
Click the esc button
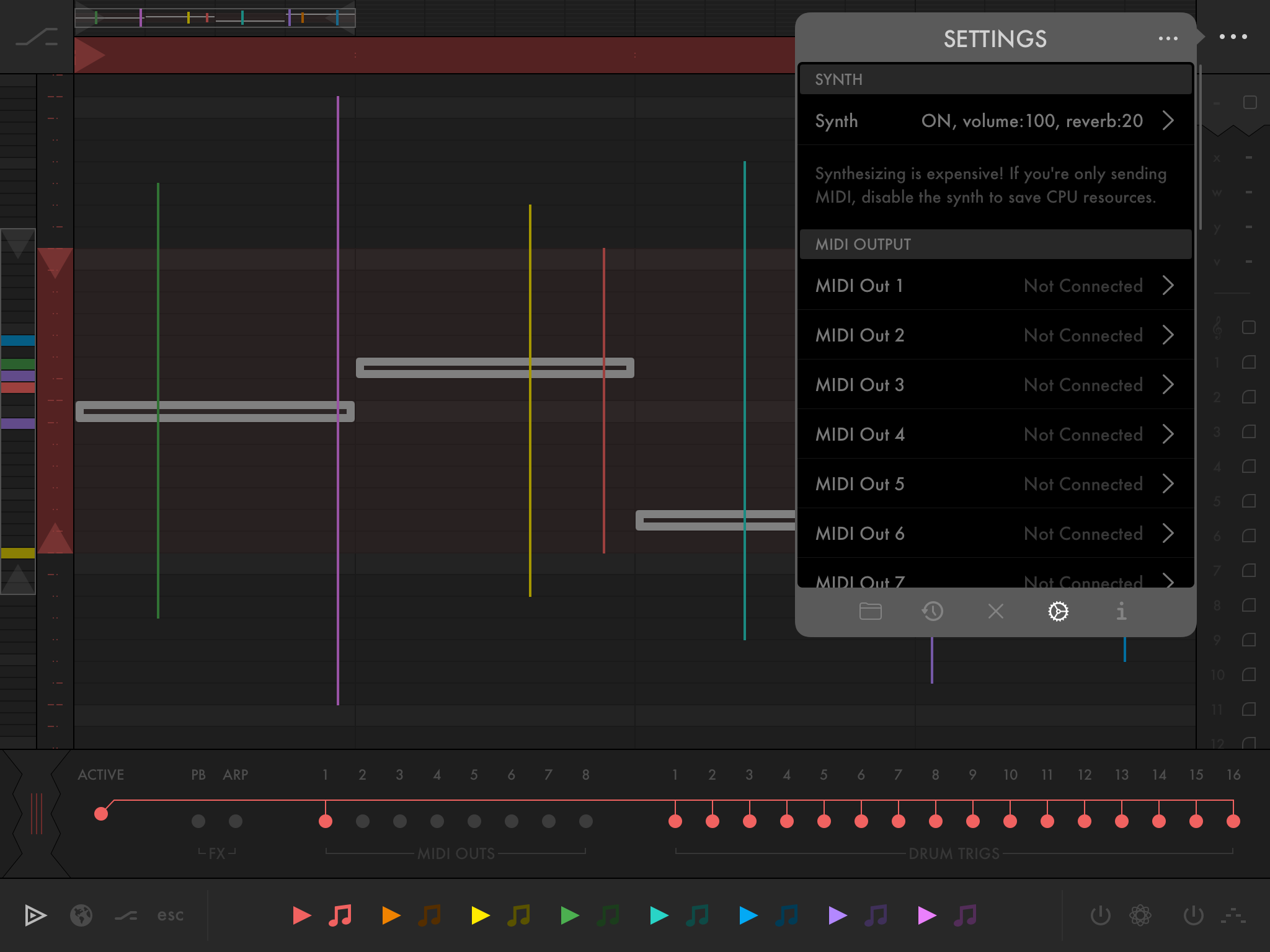coord(170,915)
